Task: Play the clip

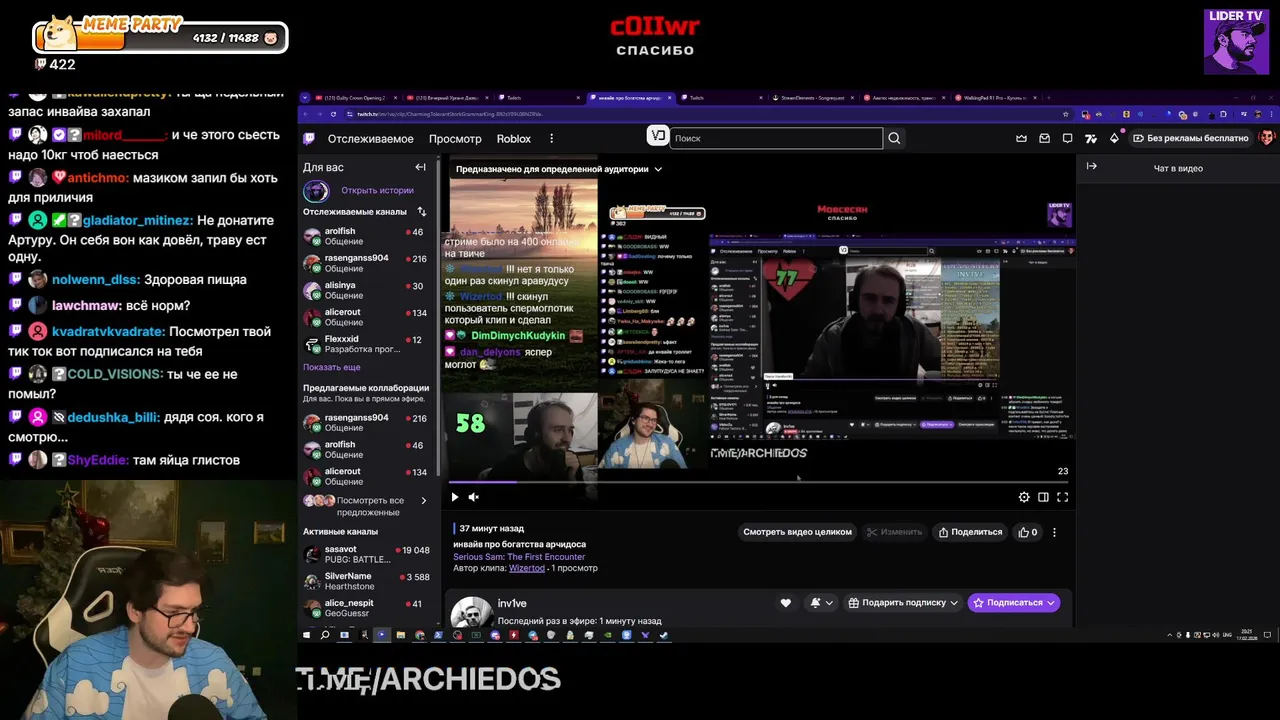Action: (455, 497)
